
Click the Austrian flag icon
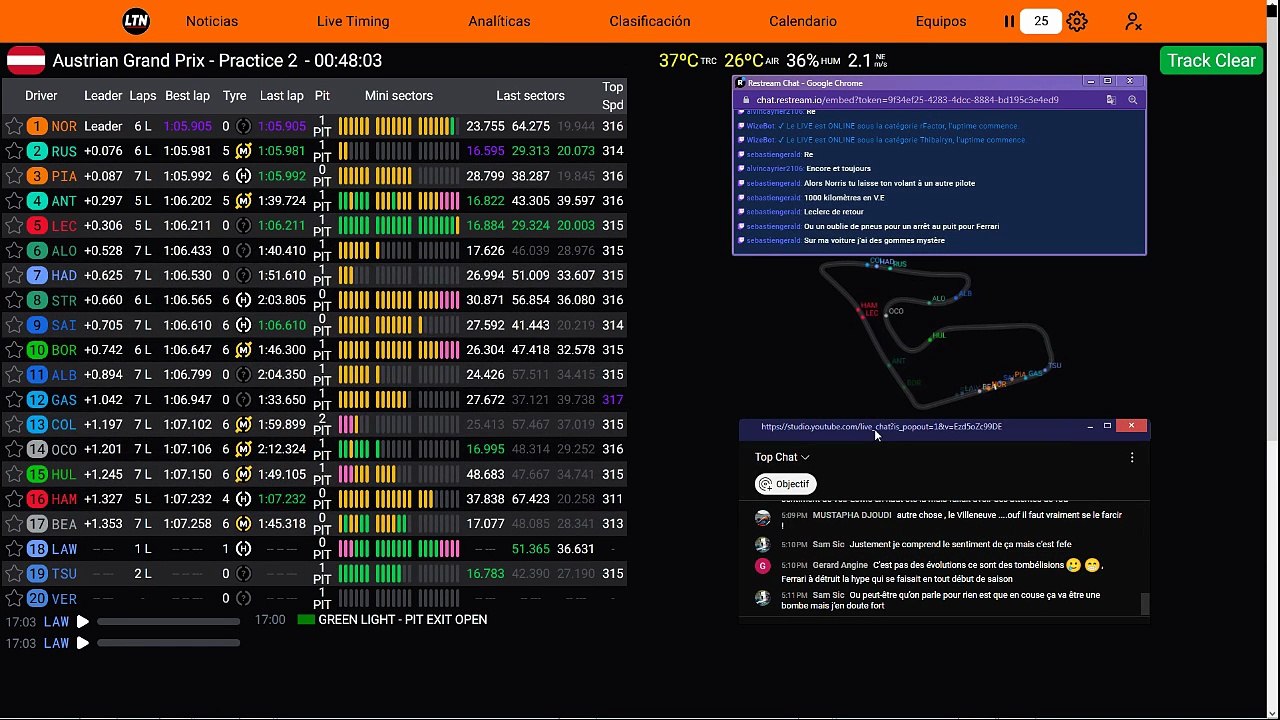[x=27, y=60]
